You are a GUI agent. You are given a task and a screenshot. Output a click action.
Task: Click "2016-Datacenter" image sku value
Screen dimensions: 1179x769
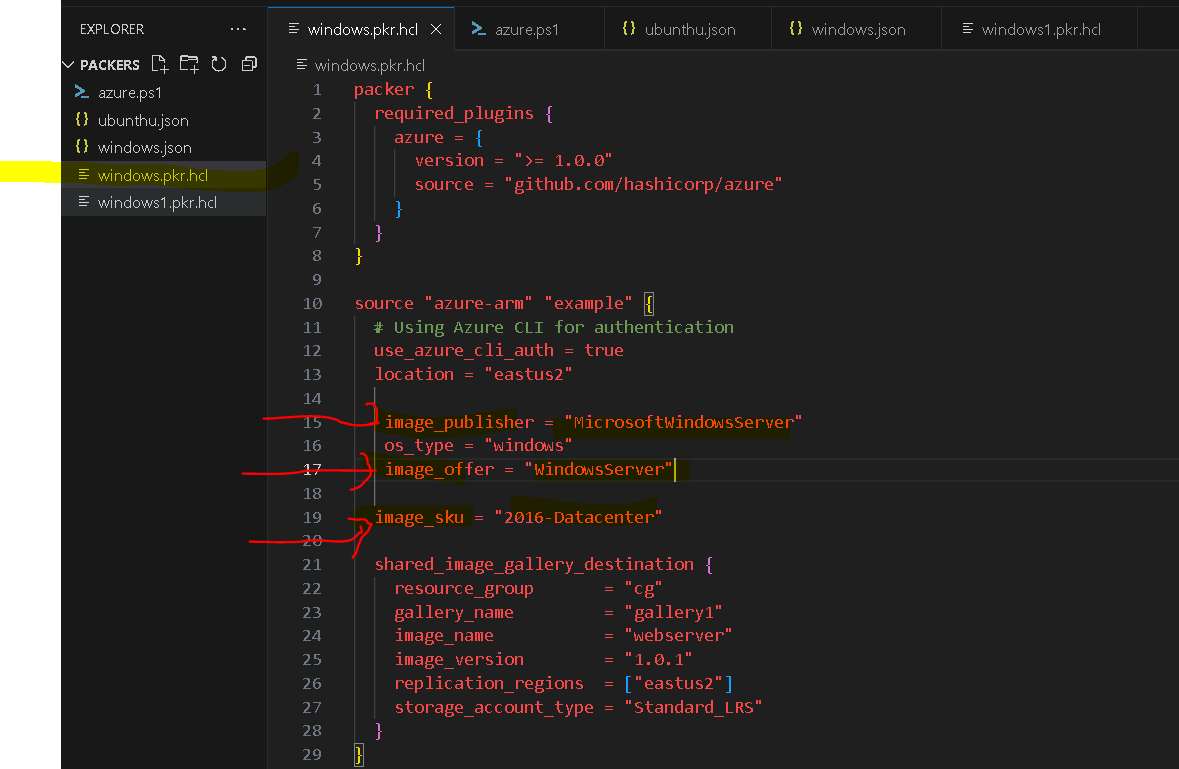point(578,517)
